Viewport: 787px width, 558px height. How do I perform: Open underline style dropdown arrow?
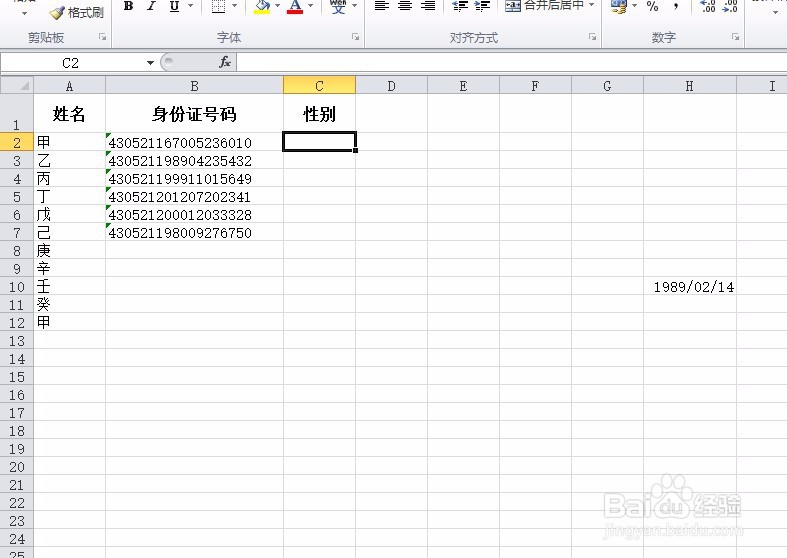click(x=191, y=6)
